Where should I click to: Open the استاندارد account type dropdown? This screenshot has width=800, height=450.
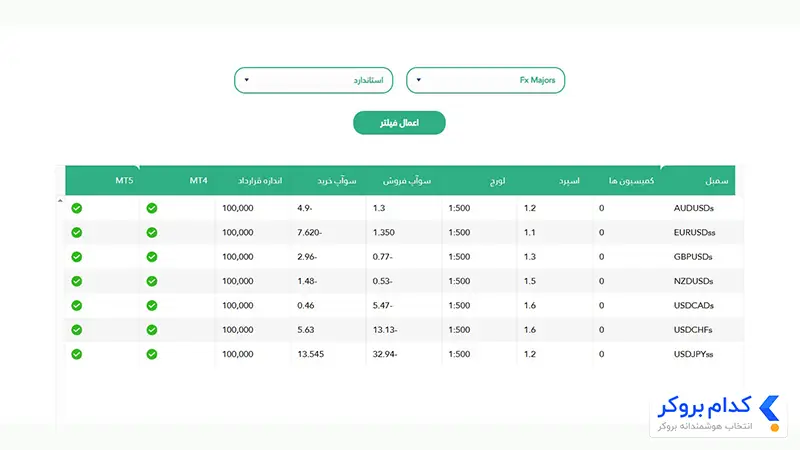(313, 80)
